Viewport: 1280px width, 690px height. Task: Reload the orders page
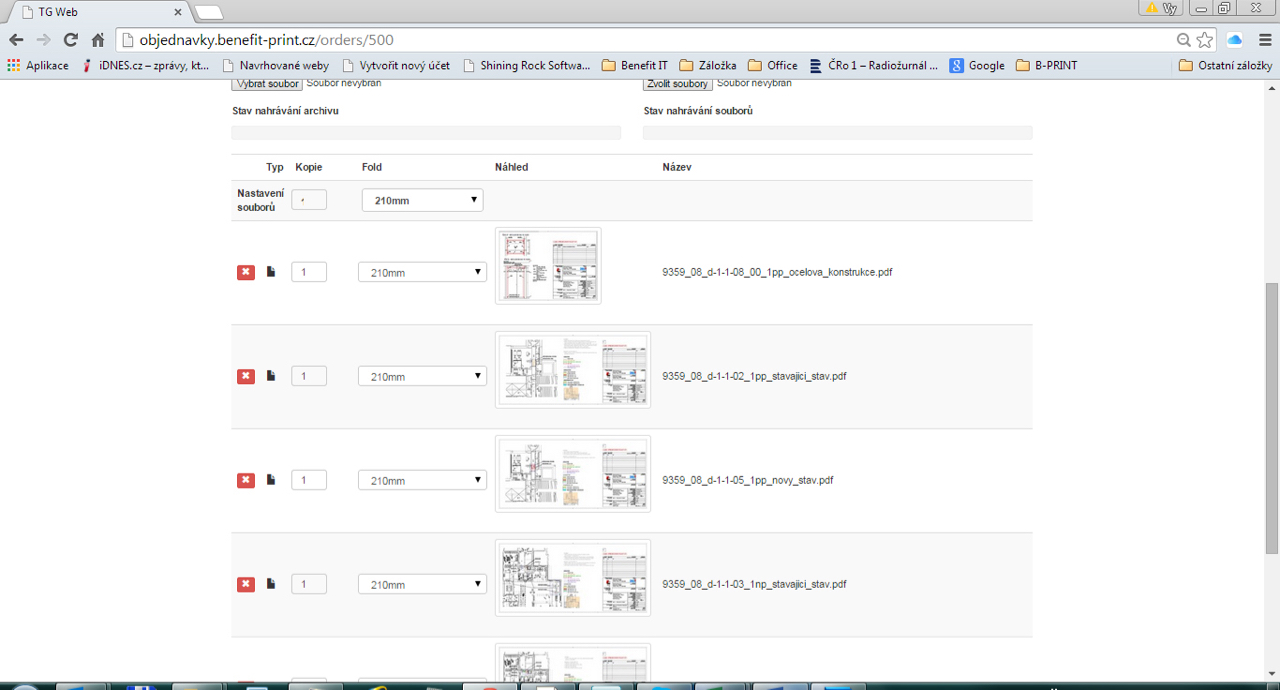click(x=70, y=40)
